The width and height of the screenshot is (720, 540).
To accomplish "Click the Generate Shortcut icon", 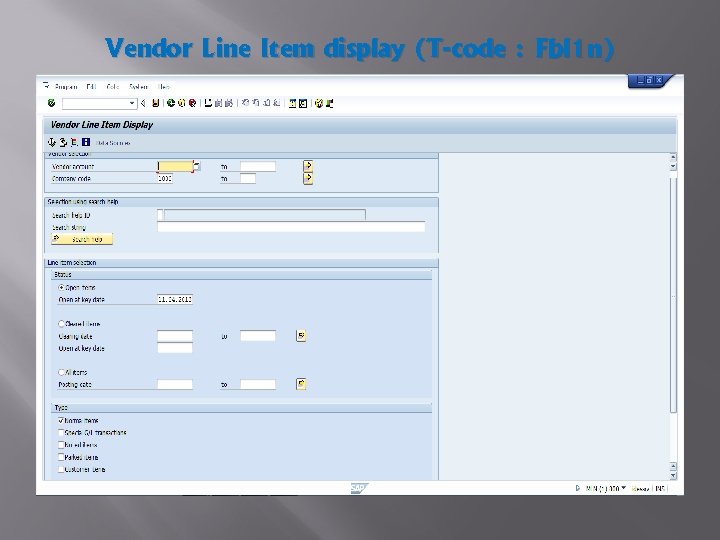I will point(303,103).
